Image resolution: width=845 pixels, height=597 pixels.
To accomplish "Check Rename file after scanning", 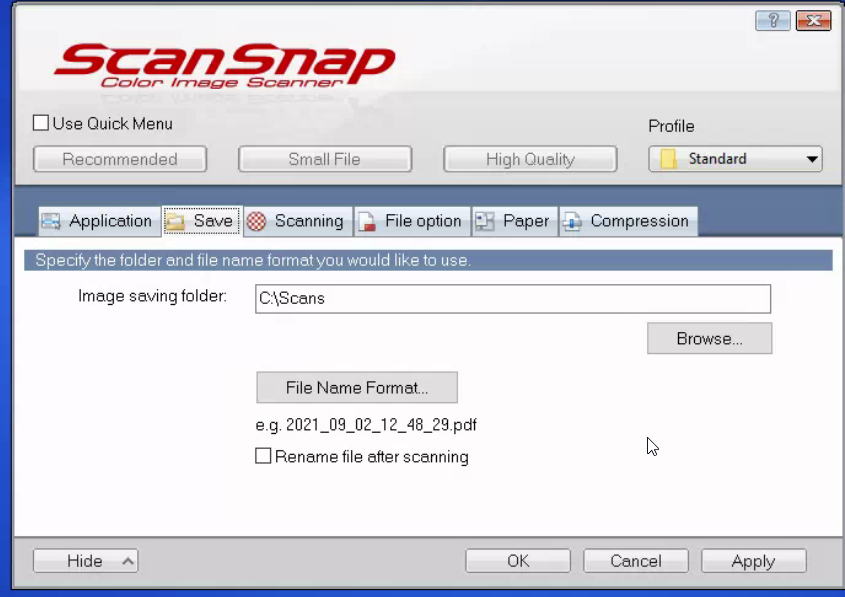I will coord(263,456).
